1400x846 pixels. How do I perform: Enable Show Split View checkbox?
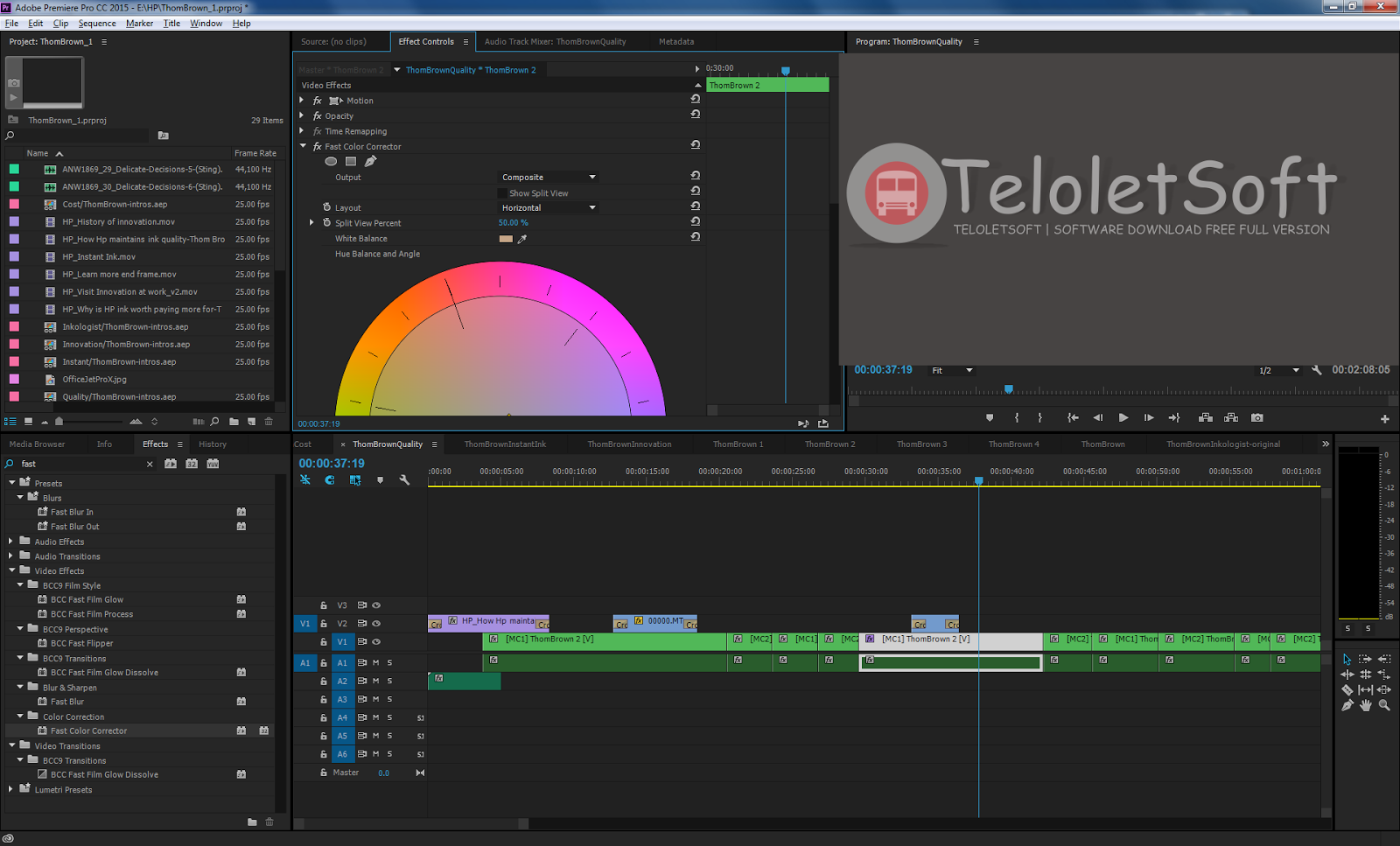click(503, 193)
